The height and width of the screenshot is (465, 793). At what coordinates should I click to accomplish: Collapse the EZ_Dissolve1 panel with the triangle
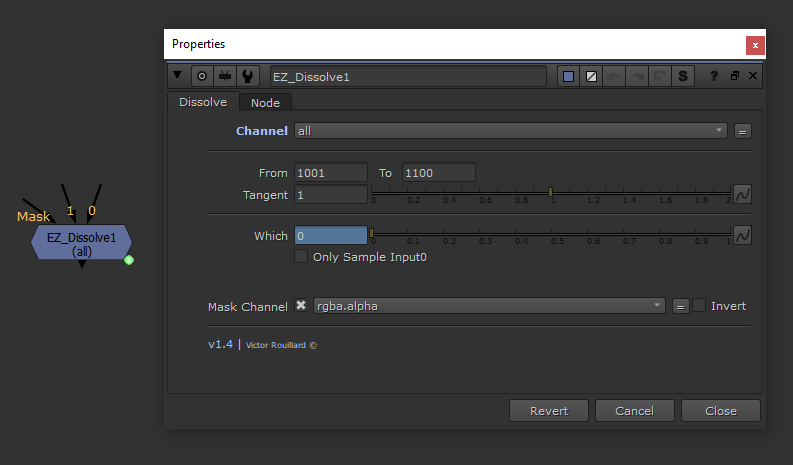click(178, 76)
